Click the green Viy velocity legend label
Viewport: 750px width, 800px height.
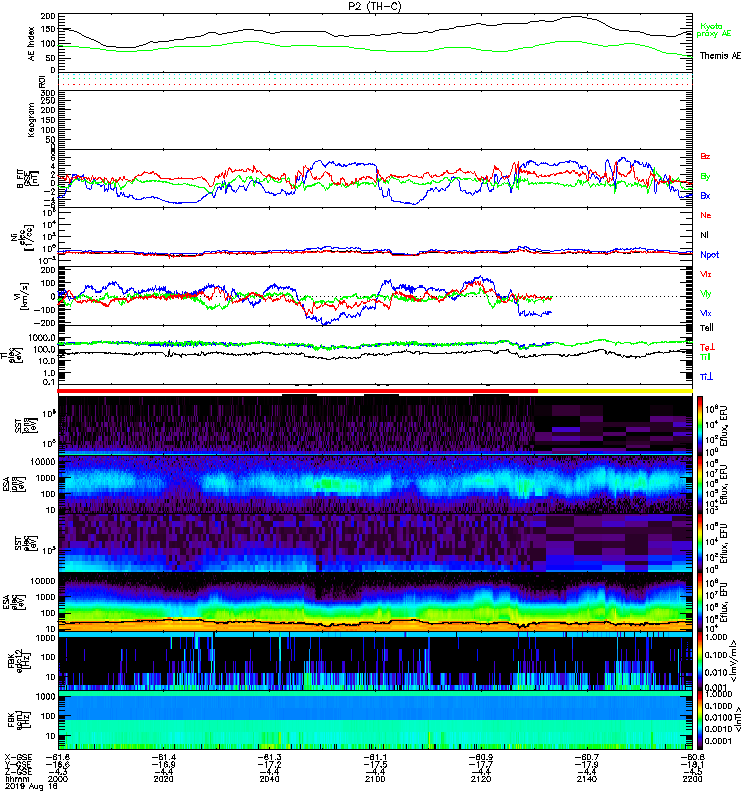coord(706,294)
